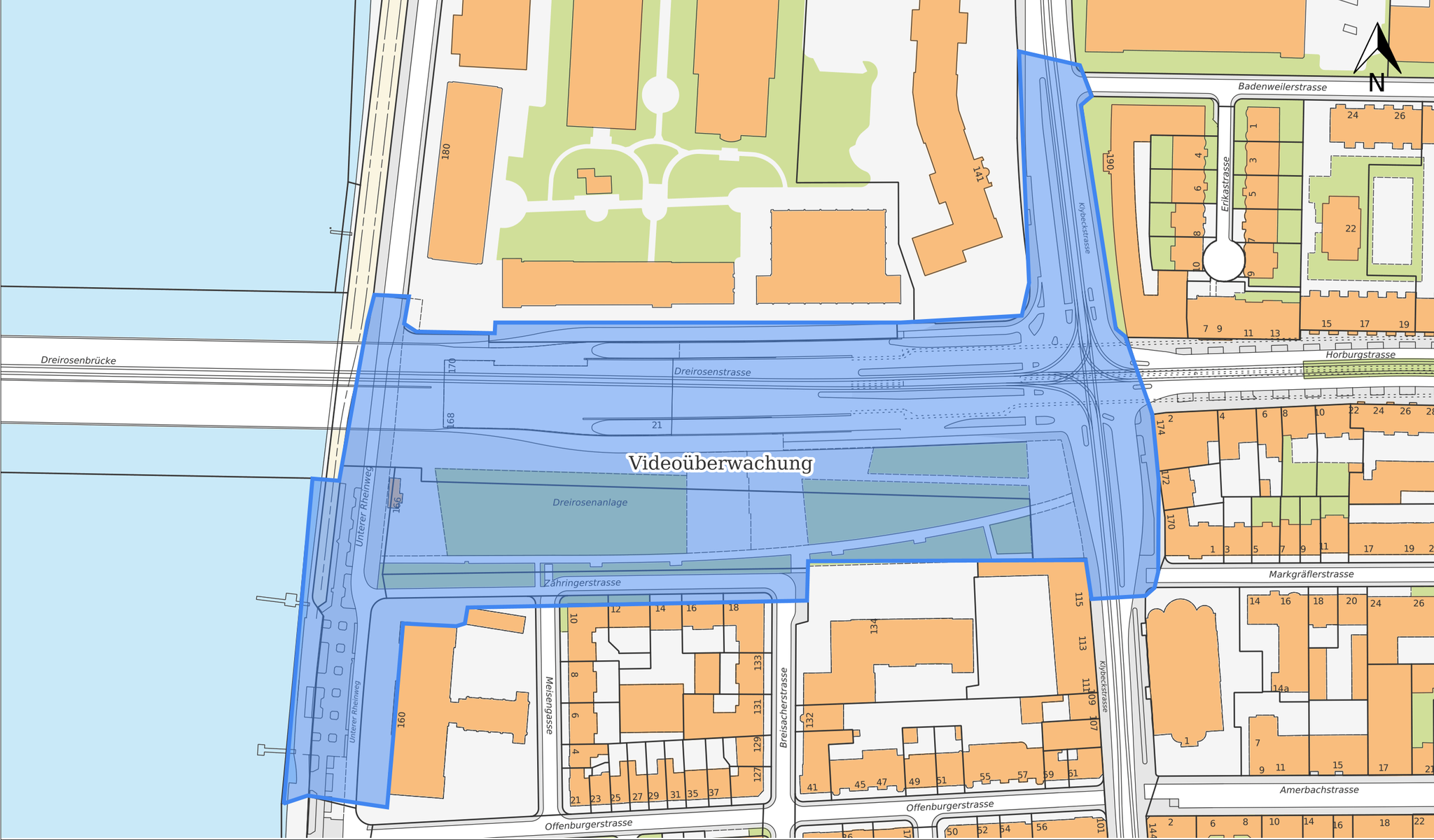1434x840 pixels.
Task: Click the Zähringerstrasse street label
Action: [x=582, y=583]
